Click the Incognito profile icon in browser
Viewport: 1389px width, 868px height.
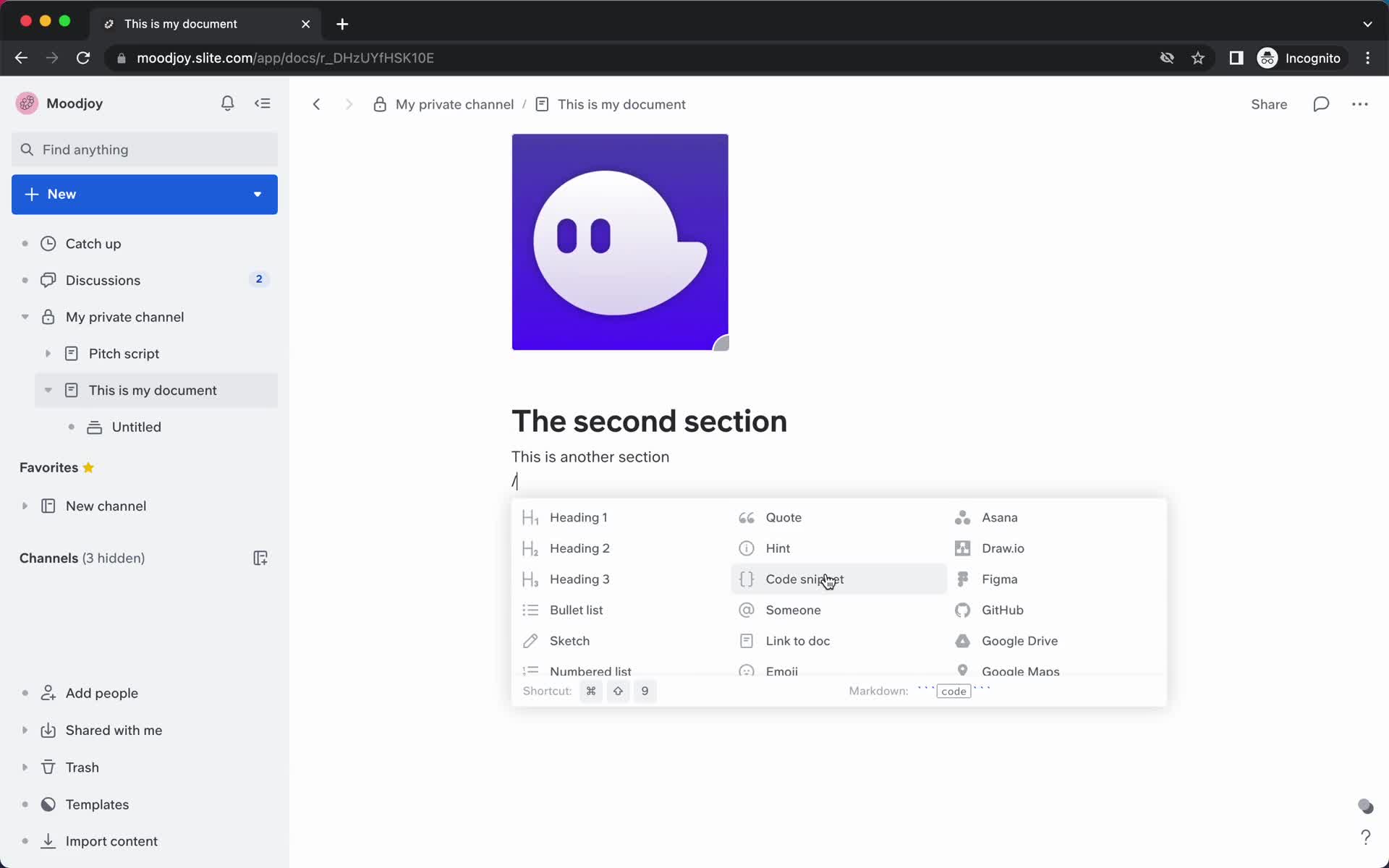coord(1266,57)
